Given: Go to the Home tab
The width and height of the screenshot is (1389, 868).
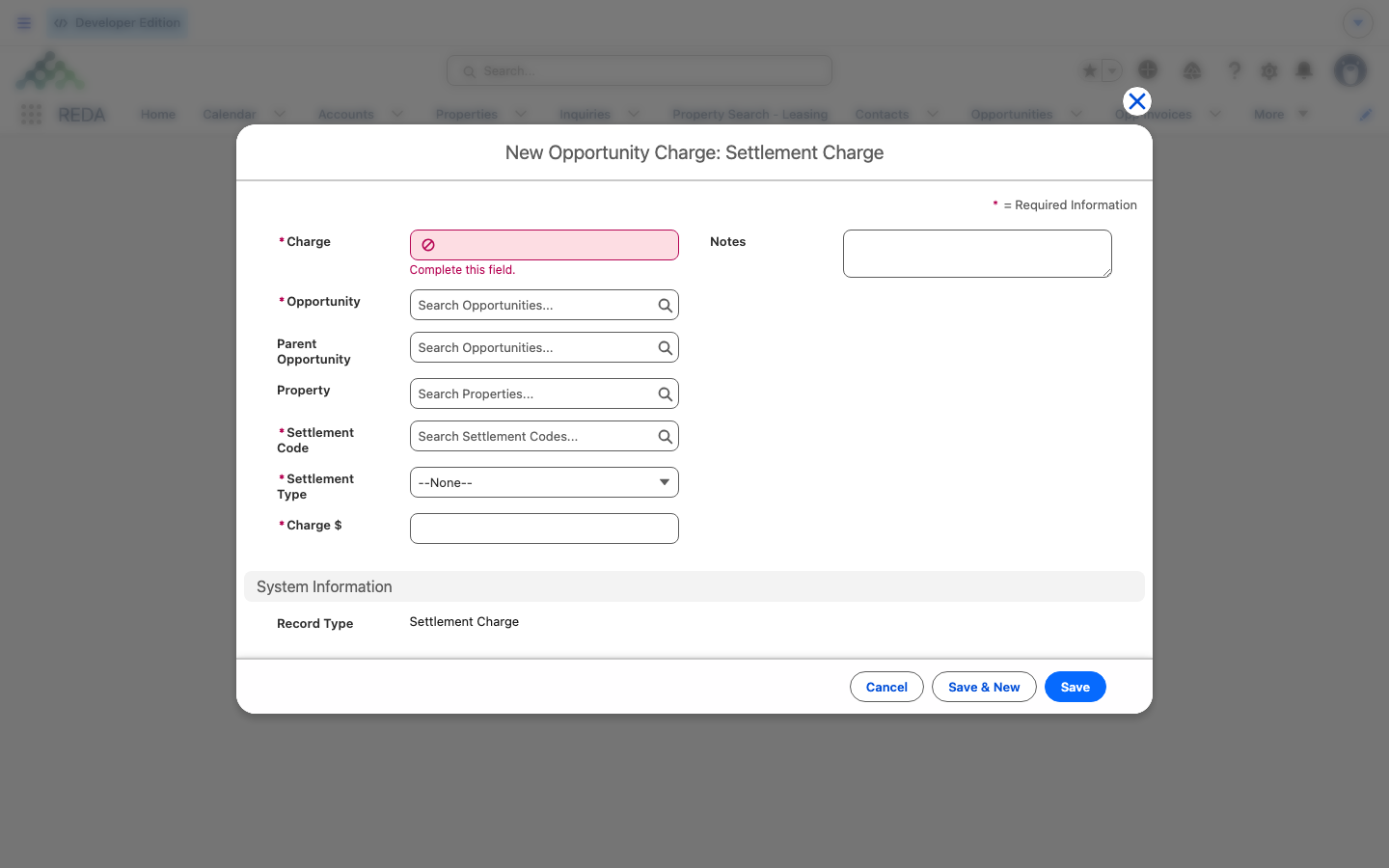Looking at the screenshot, I should 158,114.
